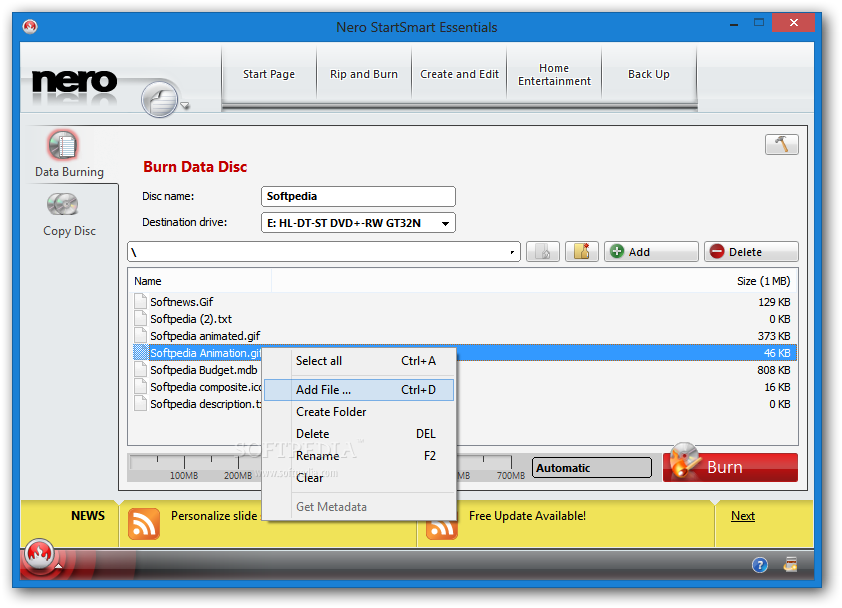Switch to the Home Entertainment tab
842x608 pixels.
pos(554,74)
